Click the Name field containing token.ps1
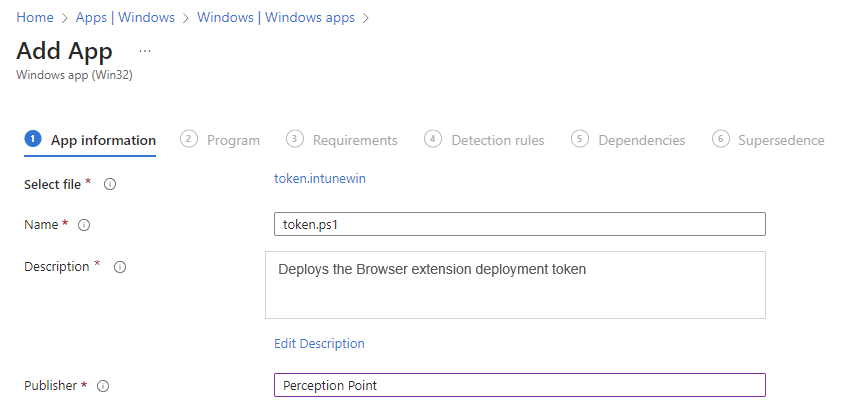The width and height of the screenshot is (842, 413). pyautogui.click(x=519, y=224)
